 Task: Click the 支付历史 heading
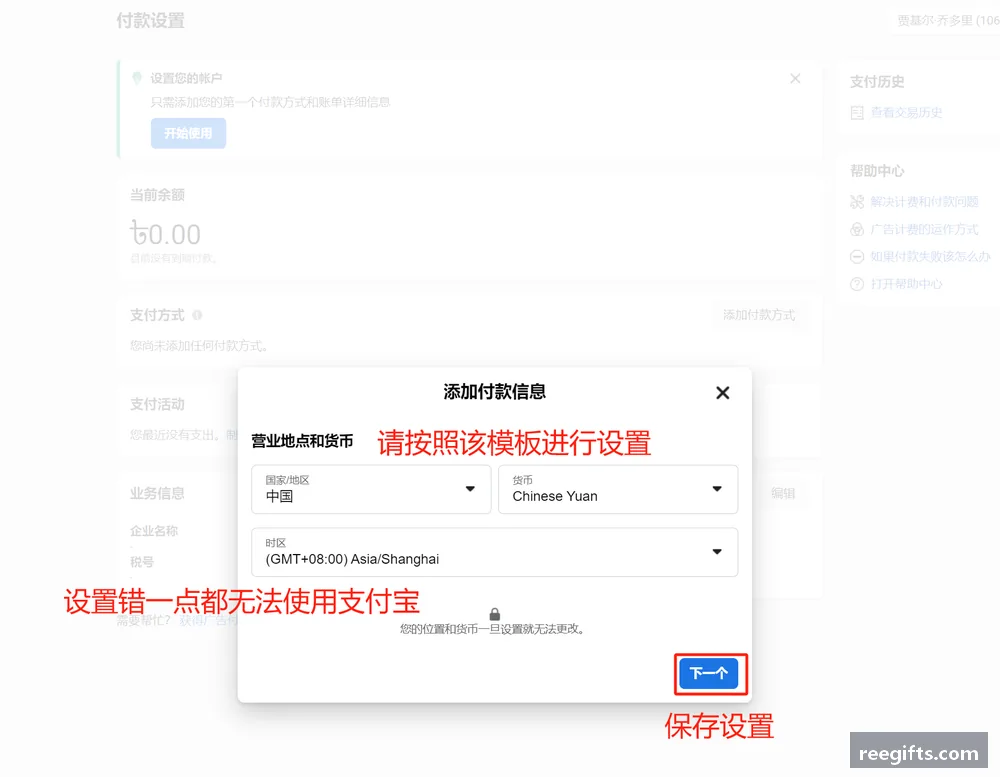click(x=877, y=82)
